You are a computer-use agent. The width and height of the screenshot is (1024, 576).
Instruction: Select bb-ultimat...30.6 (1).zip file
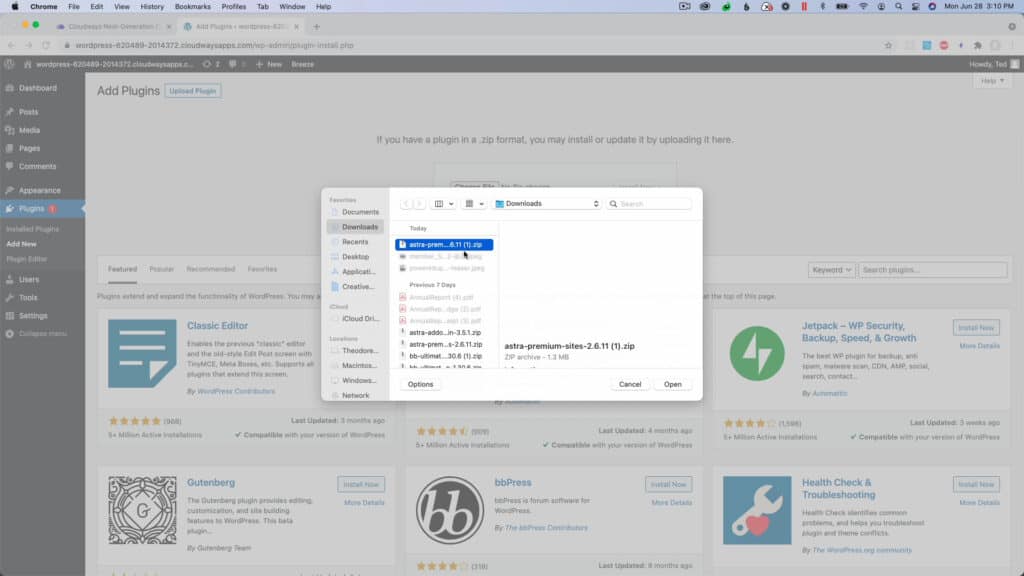pyautogui.click(x=444, y=356)
